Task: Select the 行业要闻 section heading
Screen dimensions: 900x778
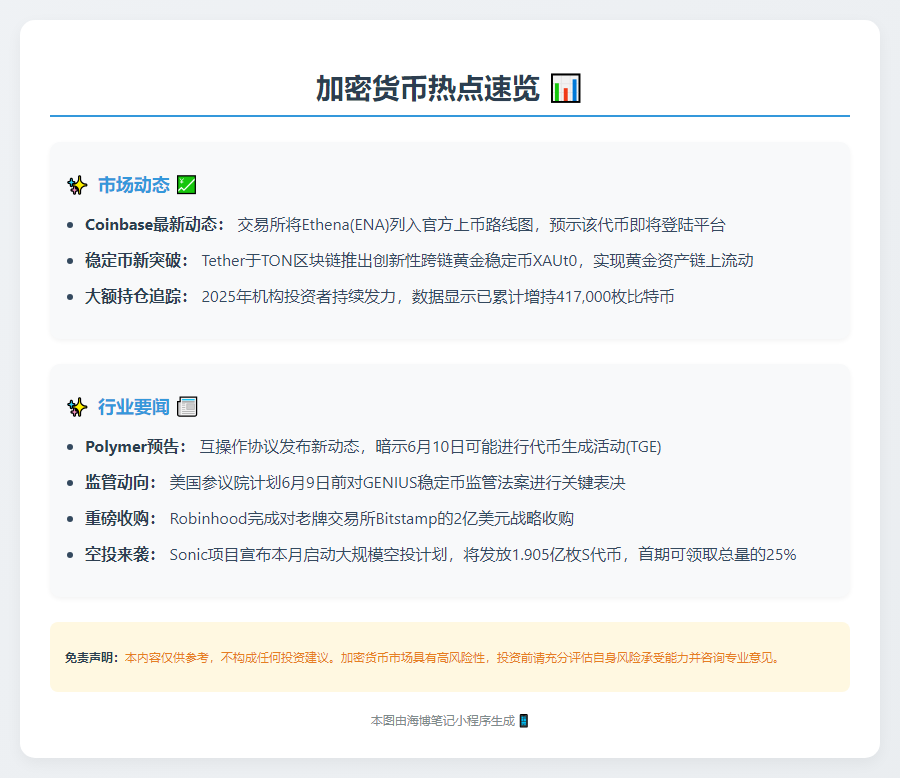Action: pyautogui.click(x=133, y=407)
